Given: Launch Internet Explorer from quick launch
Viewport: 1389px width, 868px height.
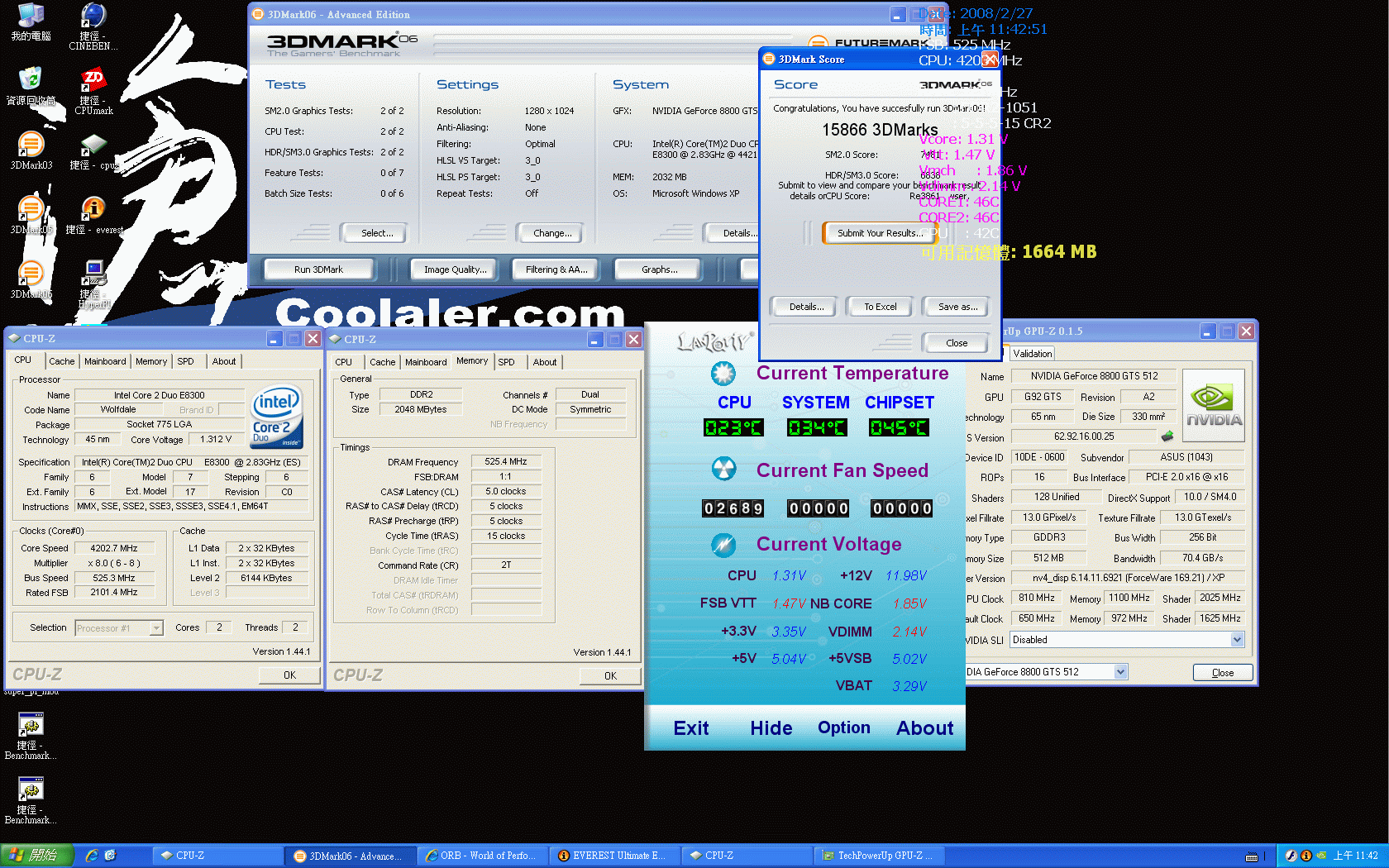Looking at the screenshot, I should click(x=92, y=856).
